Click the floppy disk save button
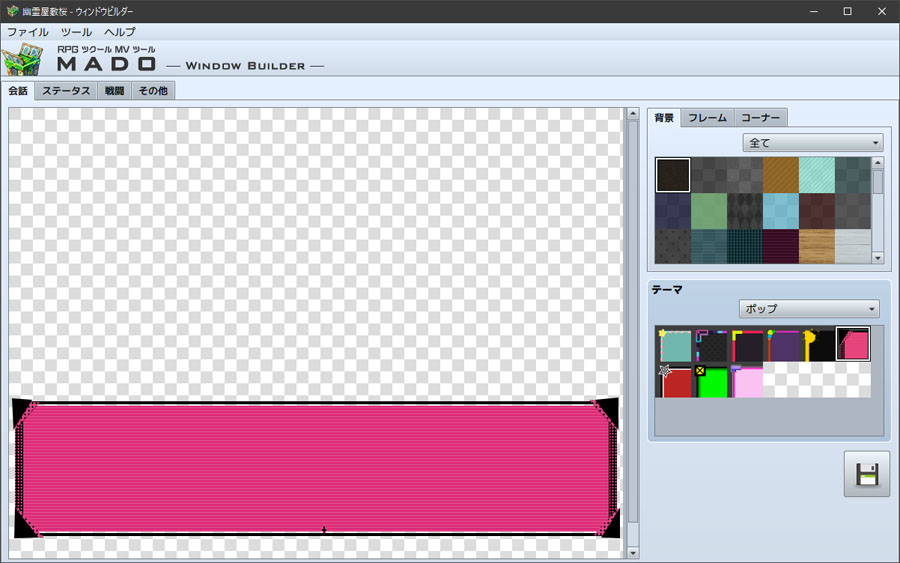 pyautogui.click(x=867, y=473)
